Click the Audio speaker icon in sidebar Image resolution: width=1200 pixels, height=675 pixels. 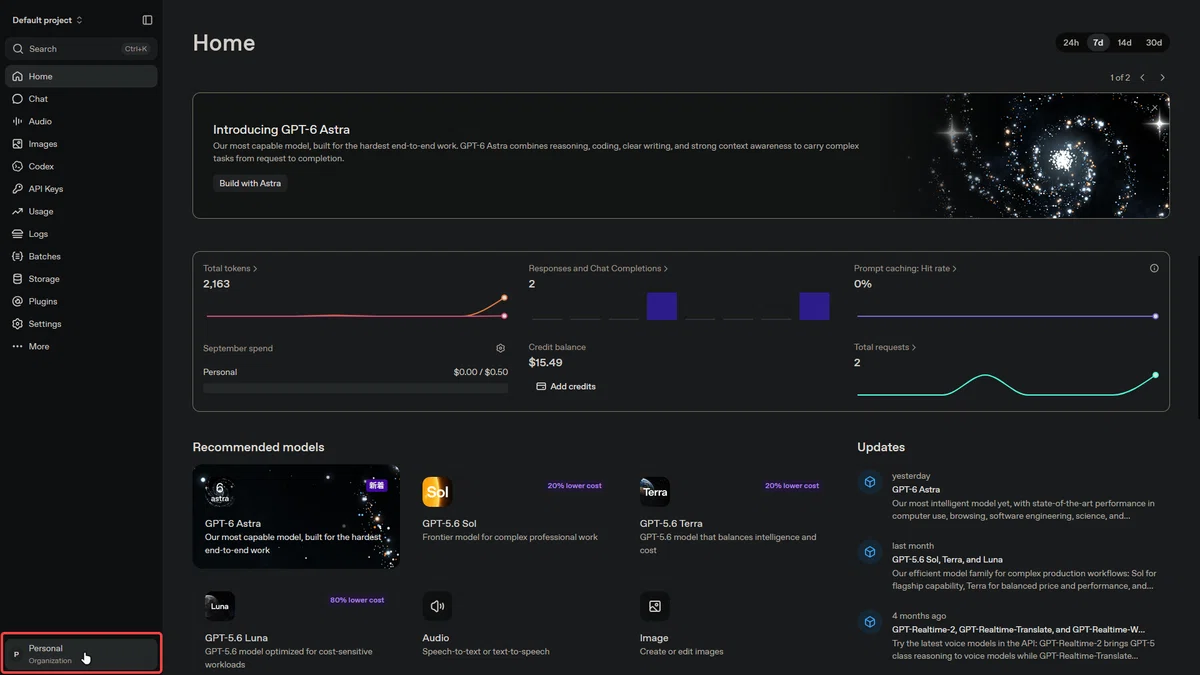pyautogui.click(x=17, y=121)
